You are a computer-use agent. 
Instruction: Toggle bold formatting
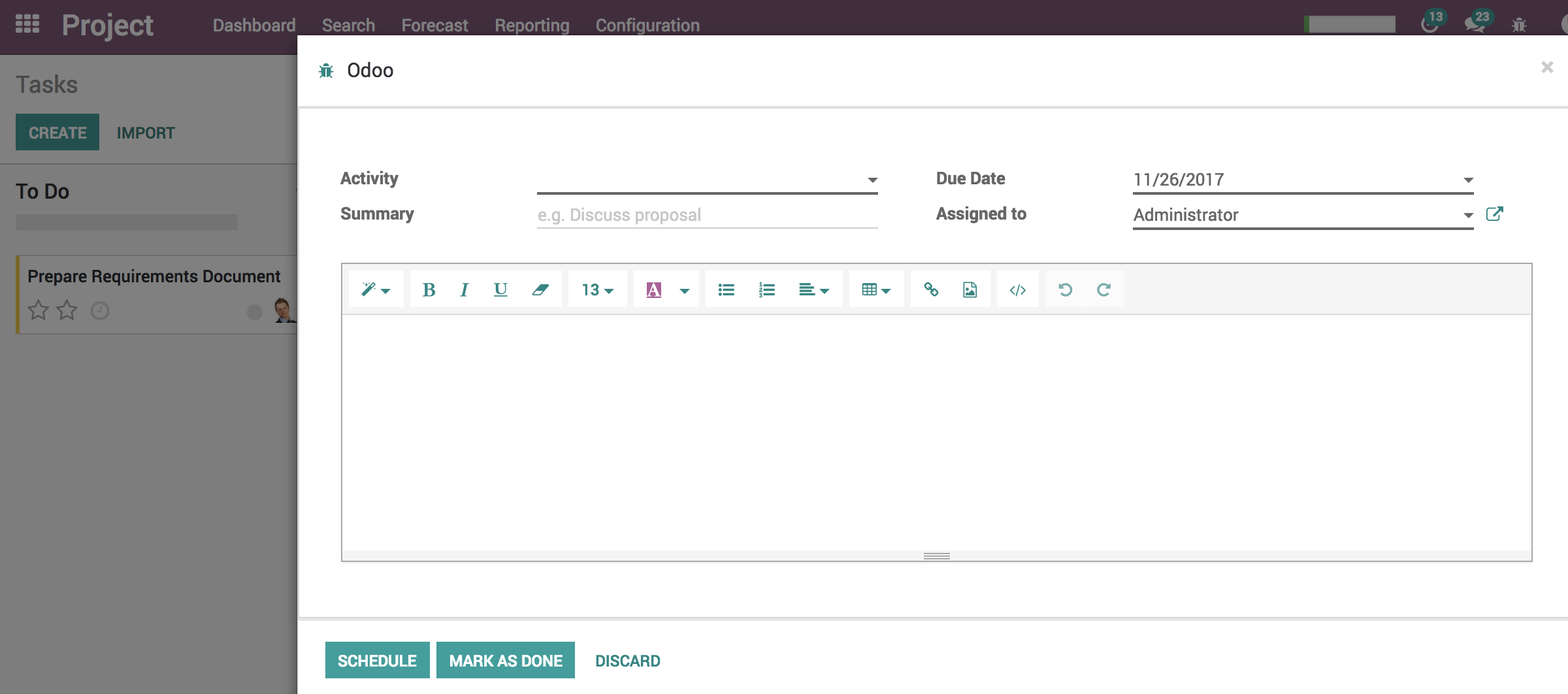tap(429, 289)
